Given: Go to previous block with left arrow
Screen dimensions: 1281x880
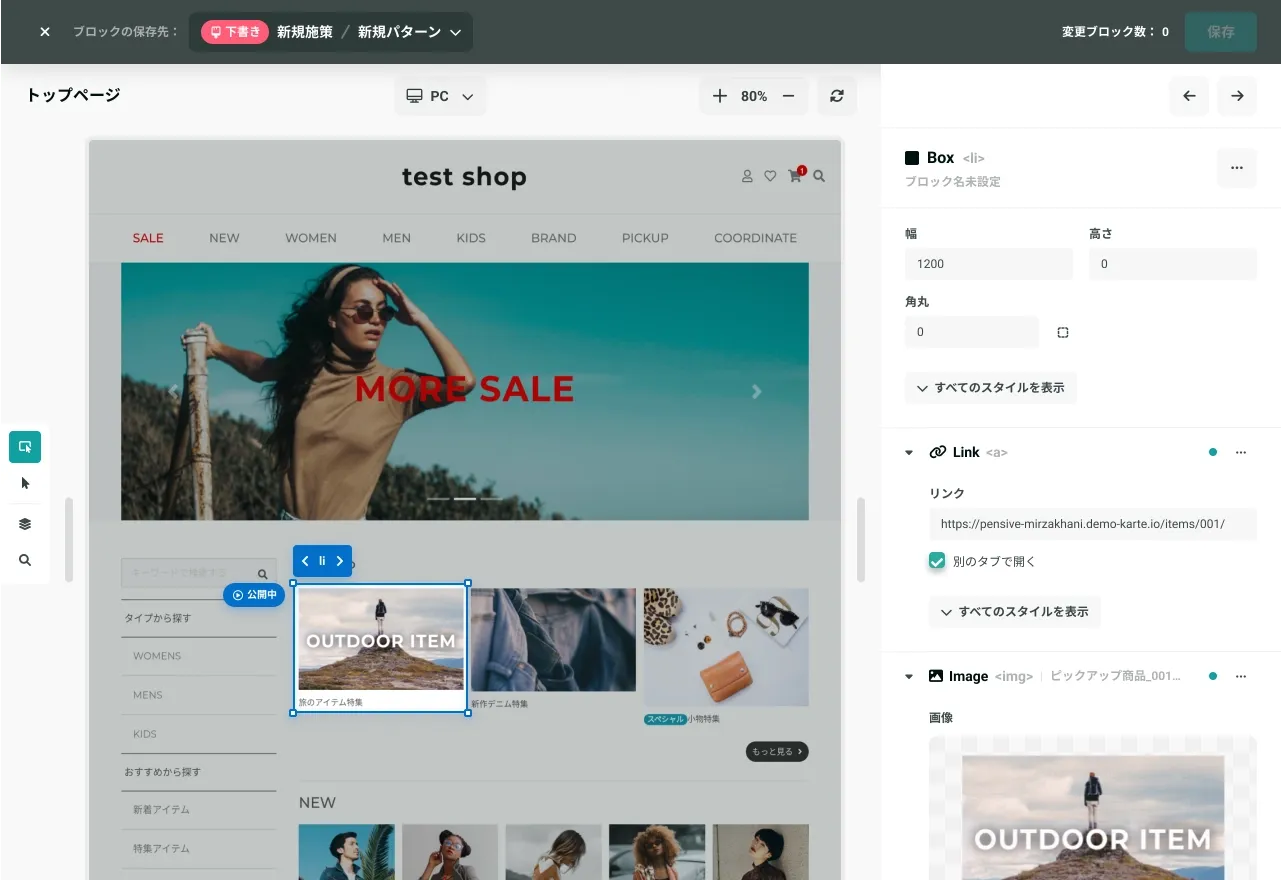Looking at the screenshot, I should pyautogui.click(x=1189, y=96).
